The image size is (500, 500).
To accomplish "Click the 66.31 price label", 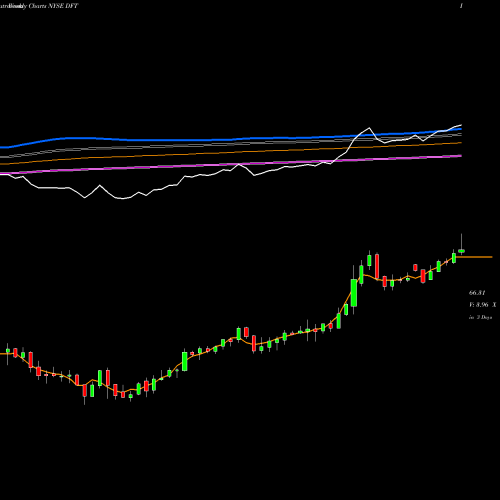I will tap(477, 293).
